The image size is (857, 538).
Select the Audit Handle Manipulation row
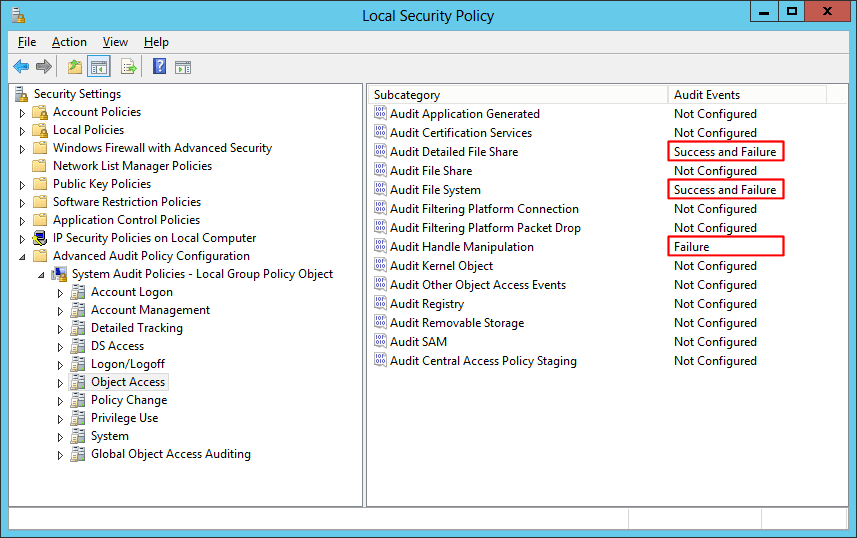461,247
